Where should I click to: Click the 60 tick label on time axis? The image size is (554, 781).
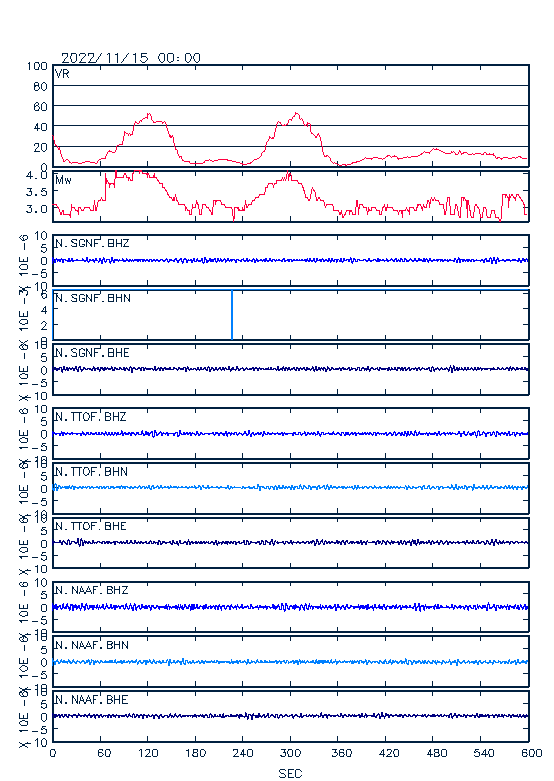click(104, 753)
